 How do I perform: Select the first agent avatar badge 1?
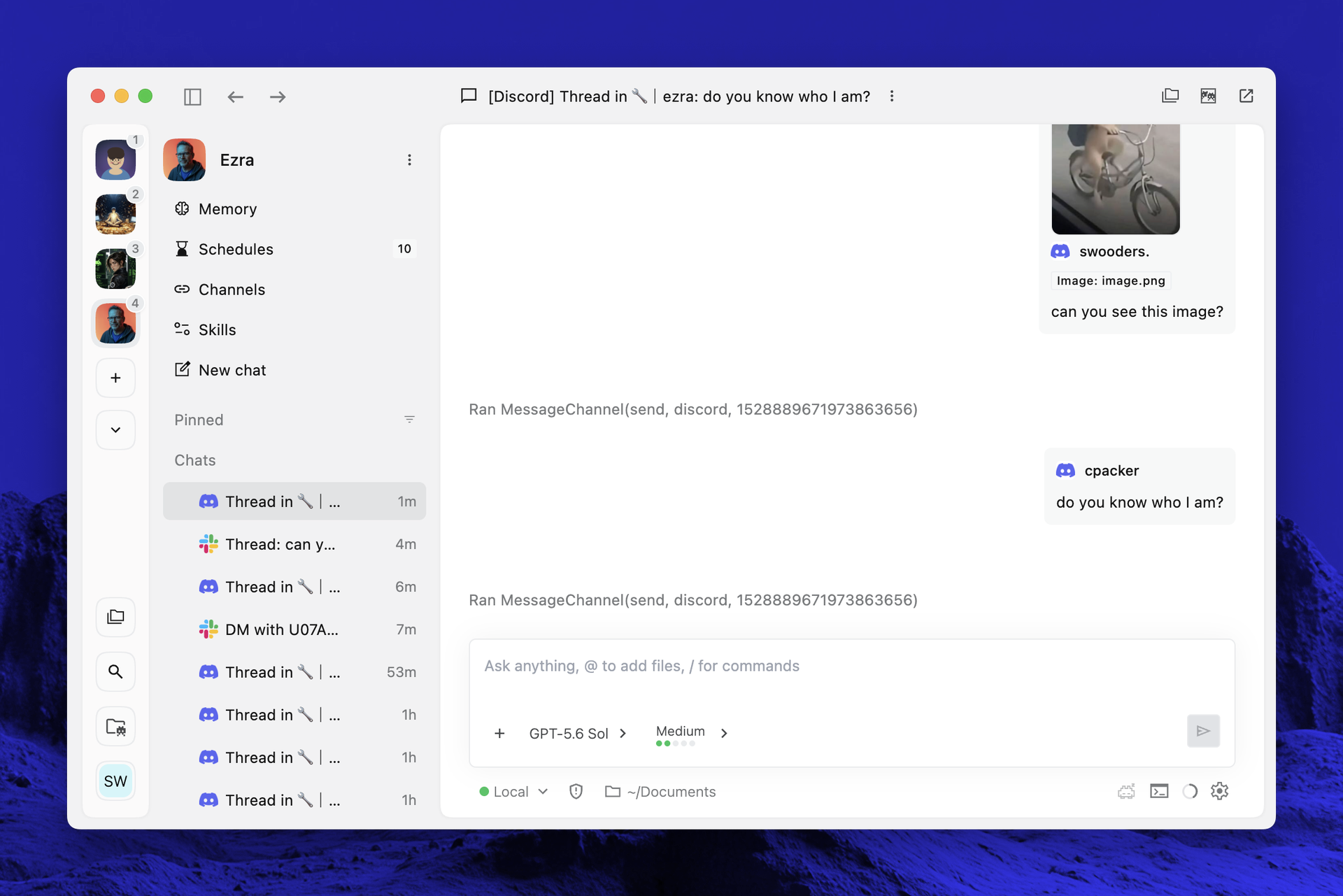115,159
